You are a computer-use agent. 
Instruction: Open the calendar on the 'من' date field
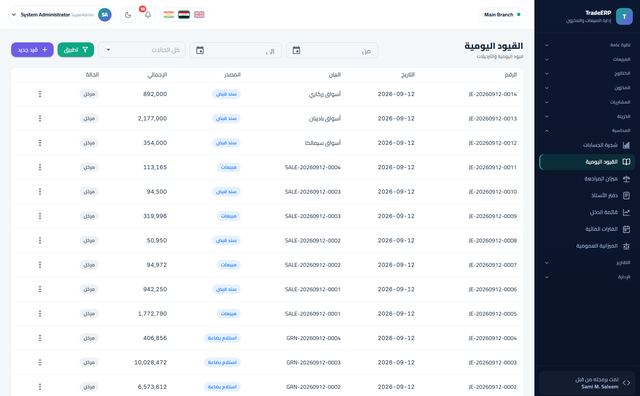tap(296, 50)
